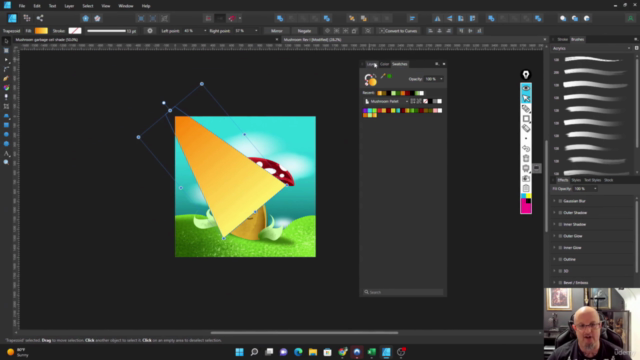Screen dimensions: 640x360
Task: Switch to the Color tab
Action: (384, 64)
